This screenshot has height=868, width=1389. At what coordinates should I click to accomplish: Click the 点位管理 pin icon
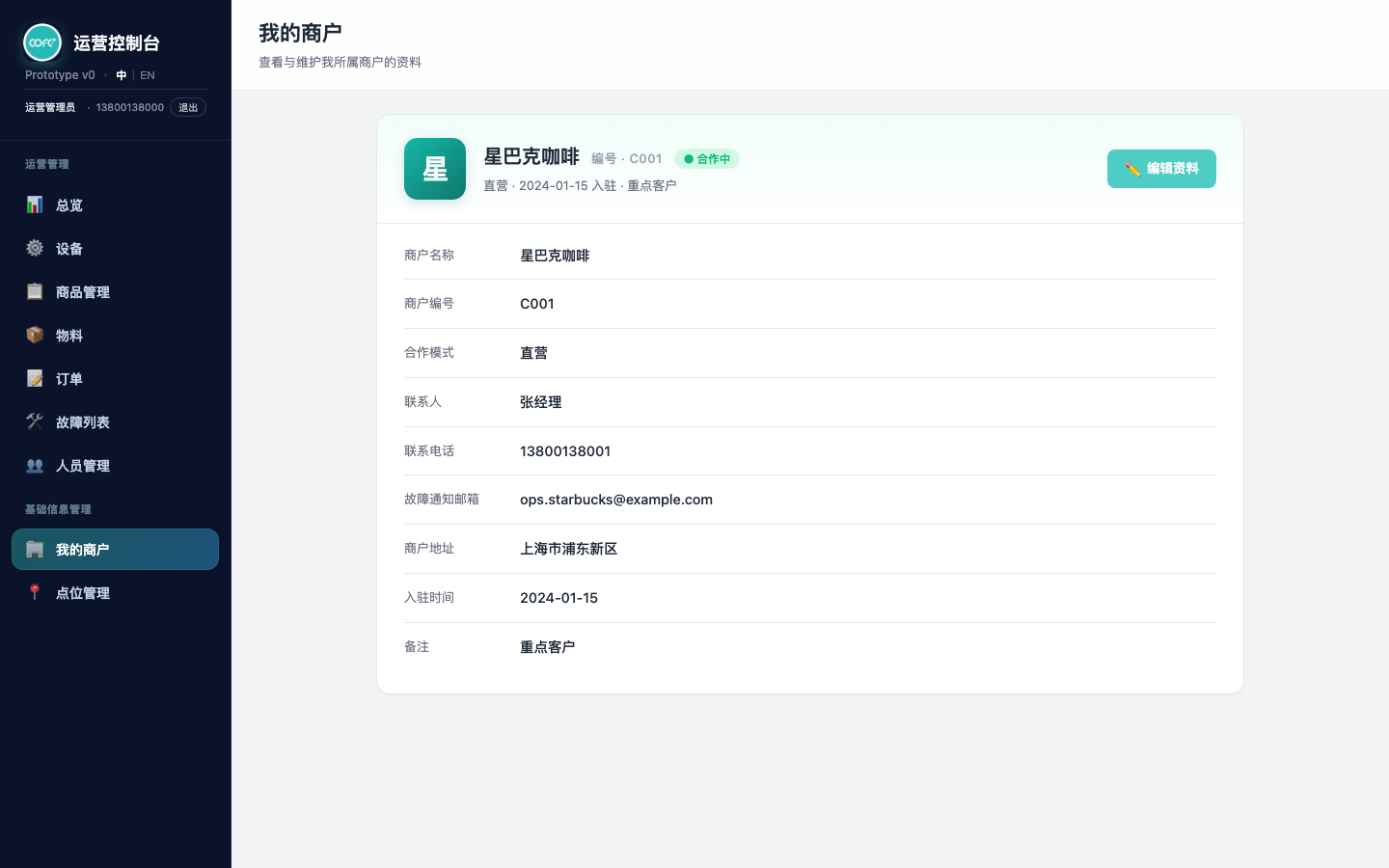point(35,592)
